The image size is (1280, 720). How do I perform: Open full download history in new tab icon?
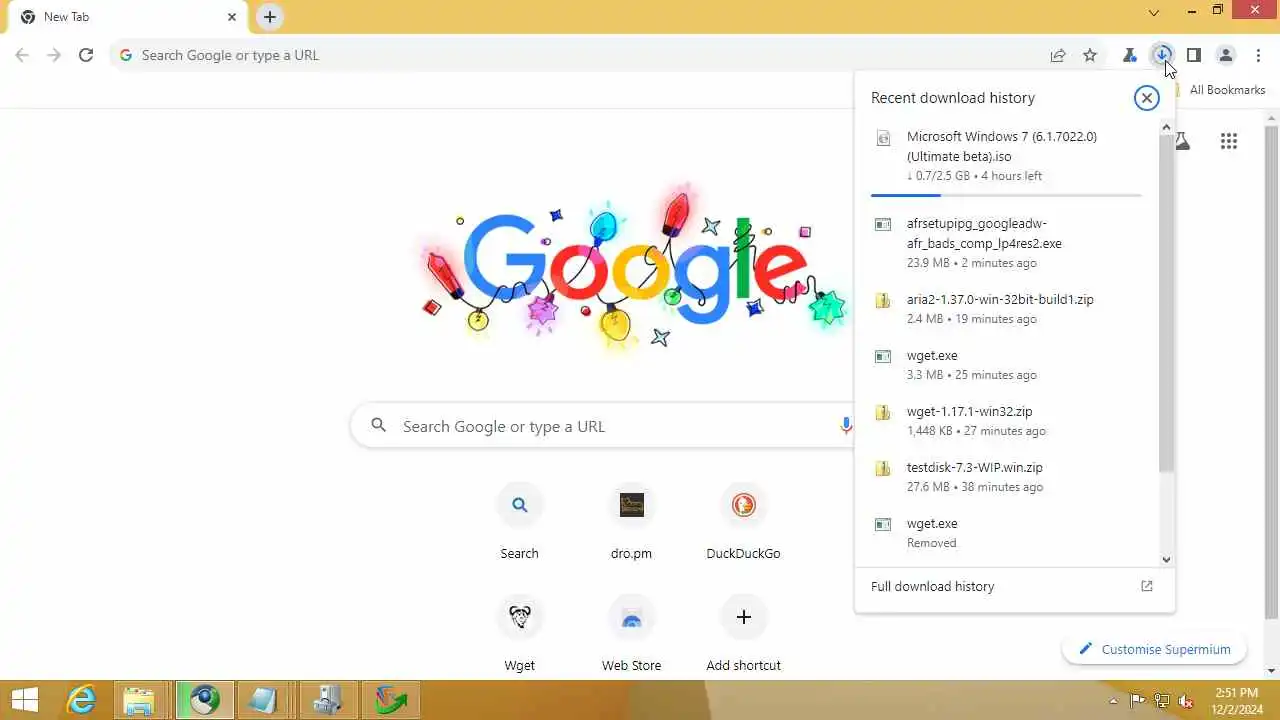click(x=1147, y=586)
